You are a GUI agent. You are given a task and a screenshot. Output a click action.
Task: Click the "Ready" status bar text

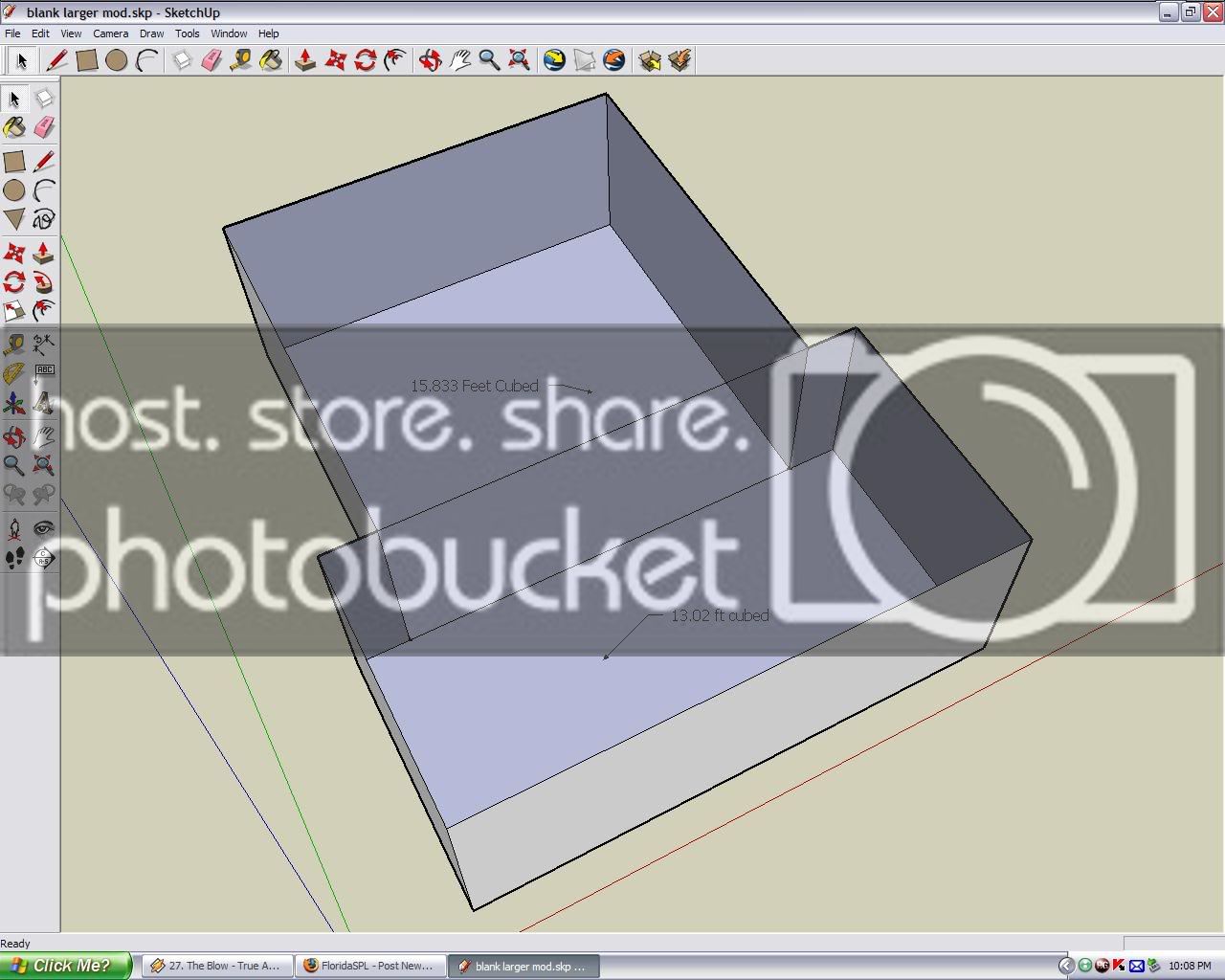[x=15, y=944]
